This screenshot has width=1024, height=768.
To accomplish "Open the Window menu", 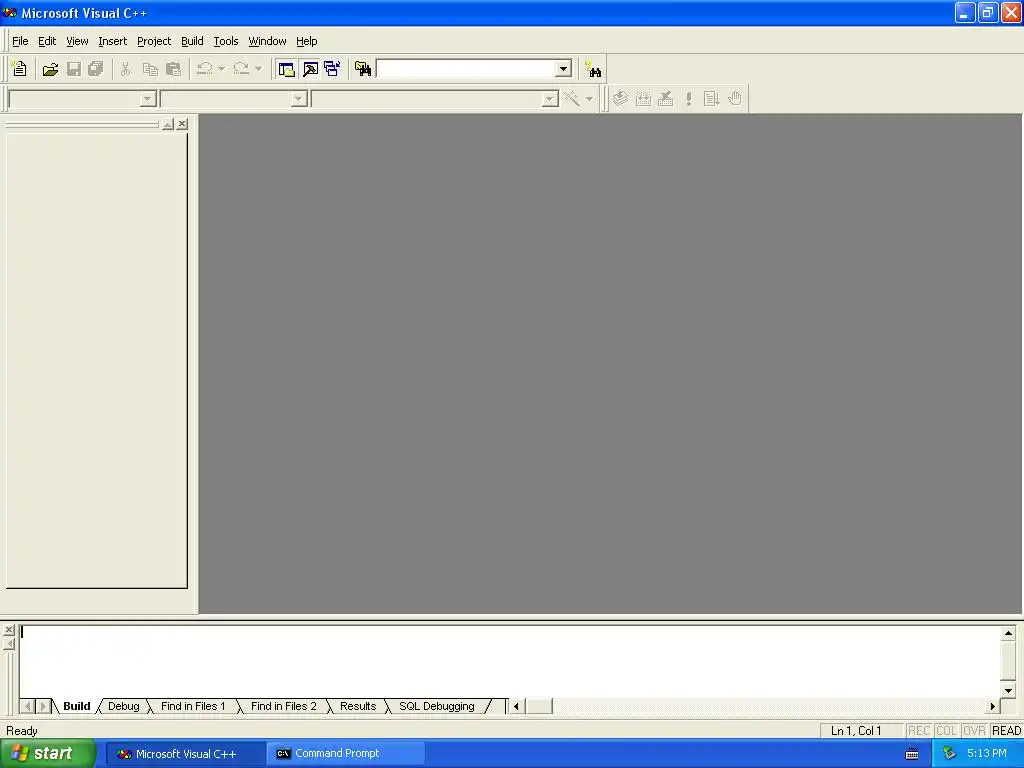I will [x=267, y=41].
